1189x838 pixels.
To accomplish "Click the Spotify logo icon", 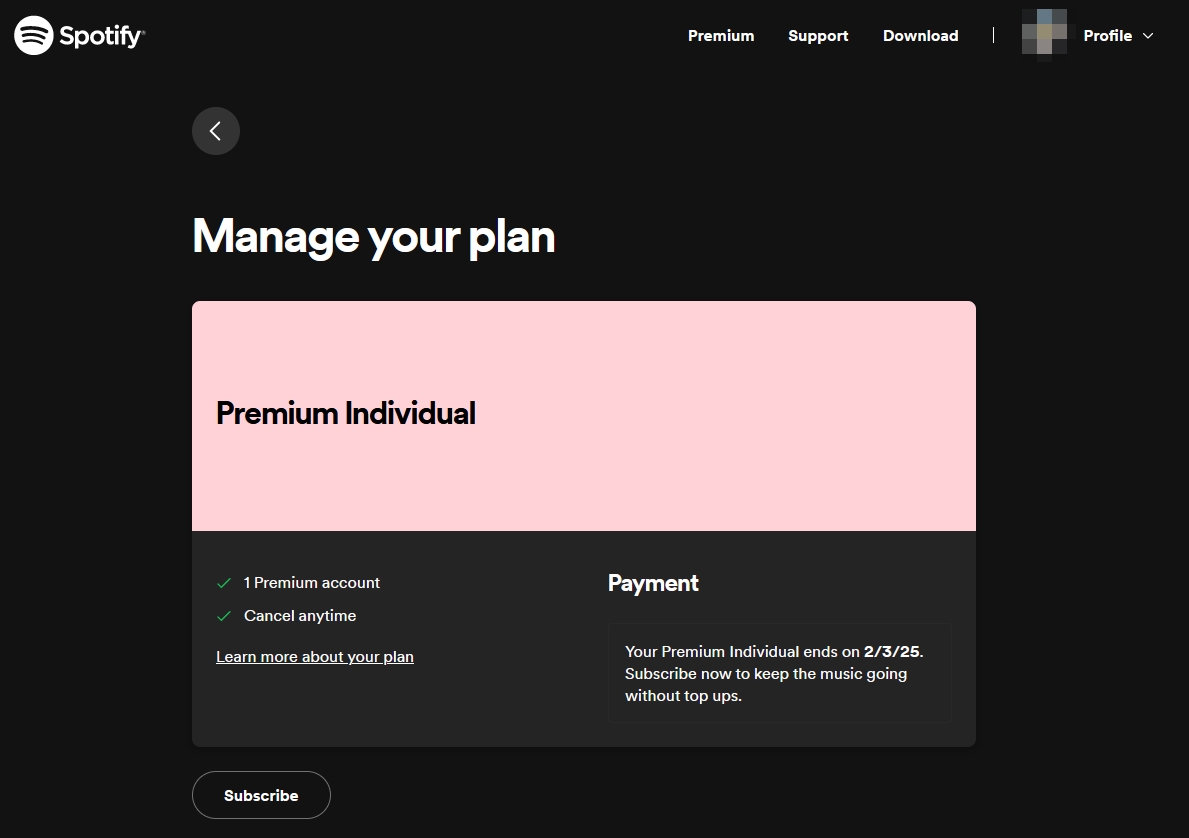I will tap(34, 36).
